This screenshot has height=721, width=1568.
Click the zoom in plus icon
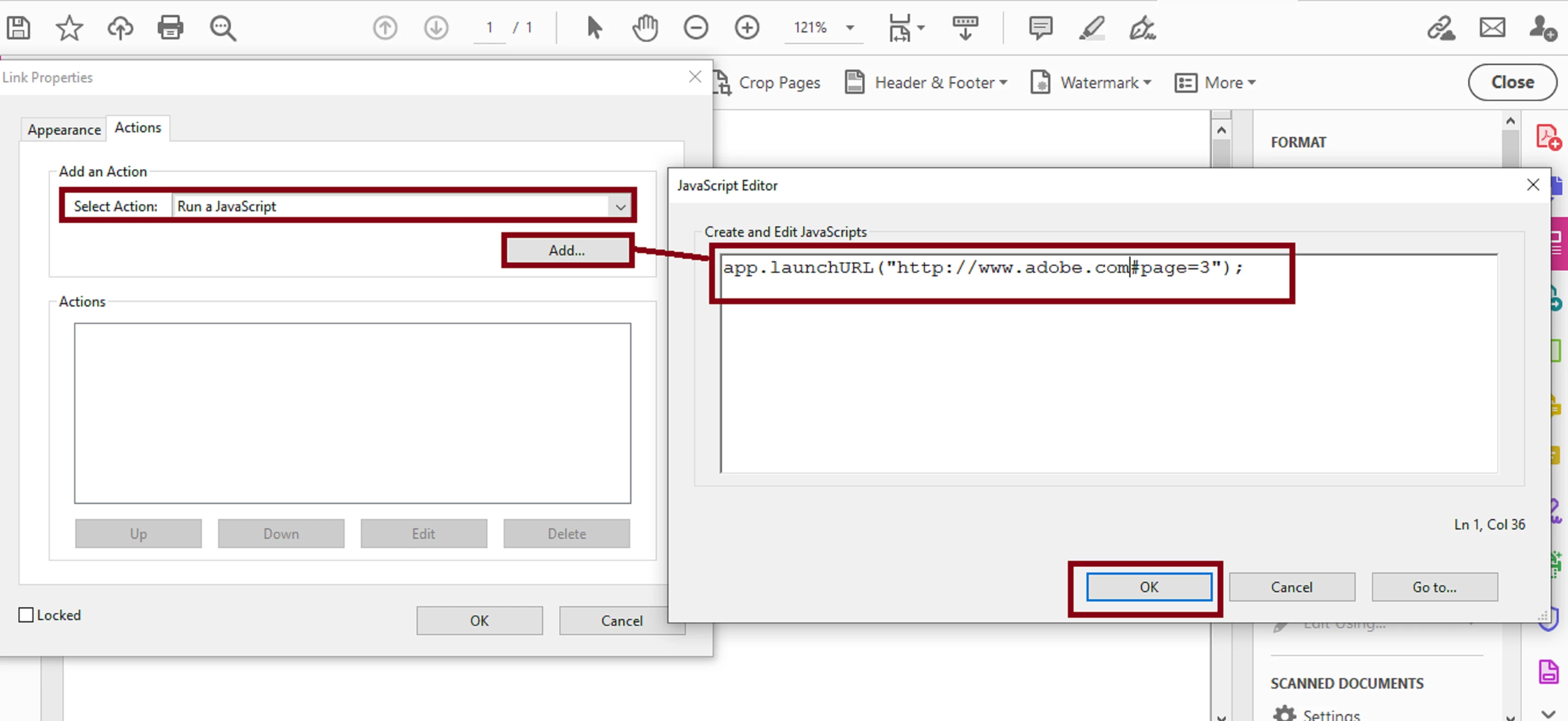[x=746, y=27]
